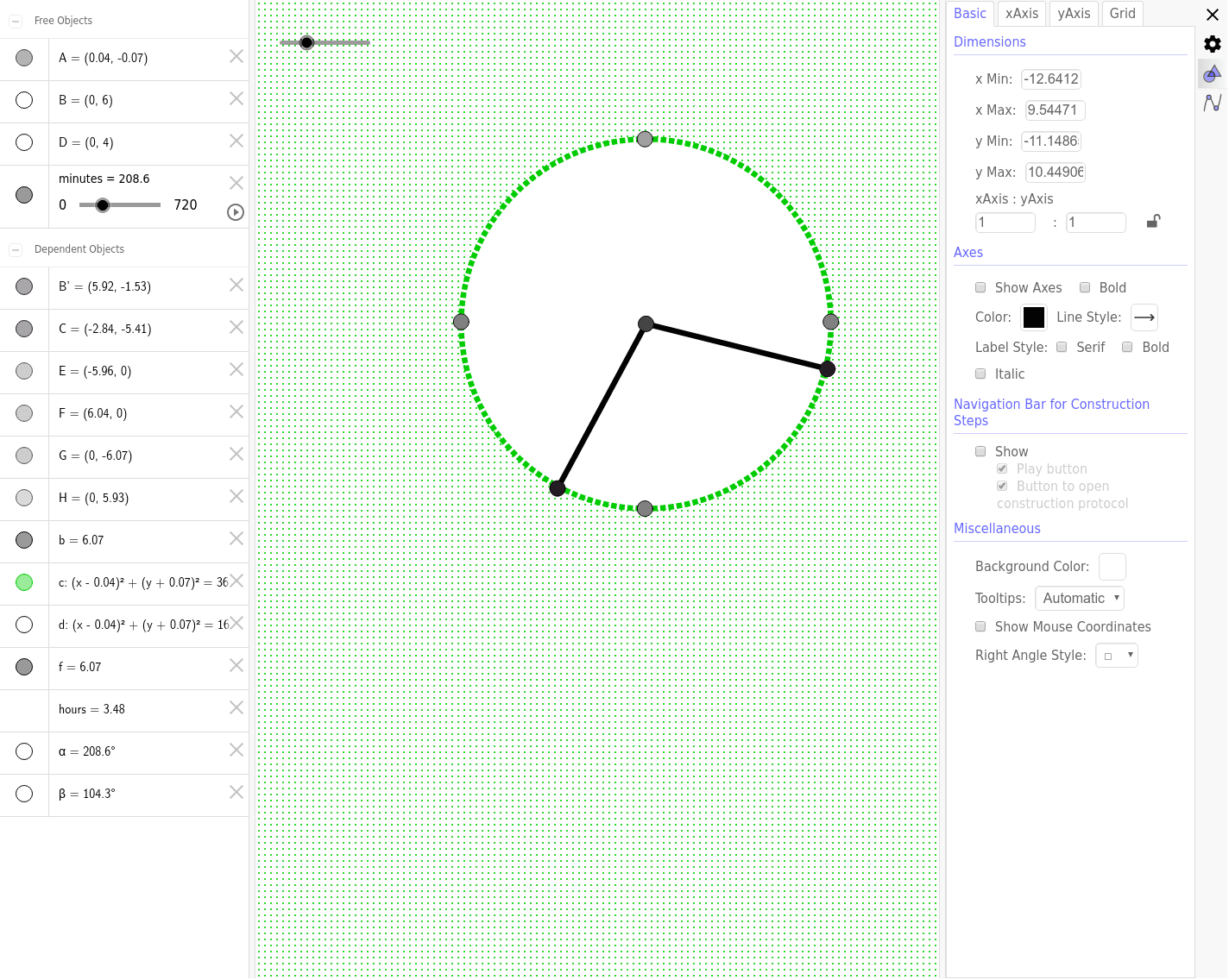Open the Right Angle Style dropdown
Screen dimensions: 1229x980
coord(1116,655)
